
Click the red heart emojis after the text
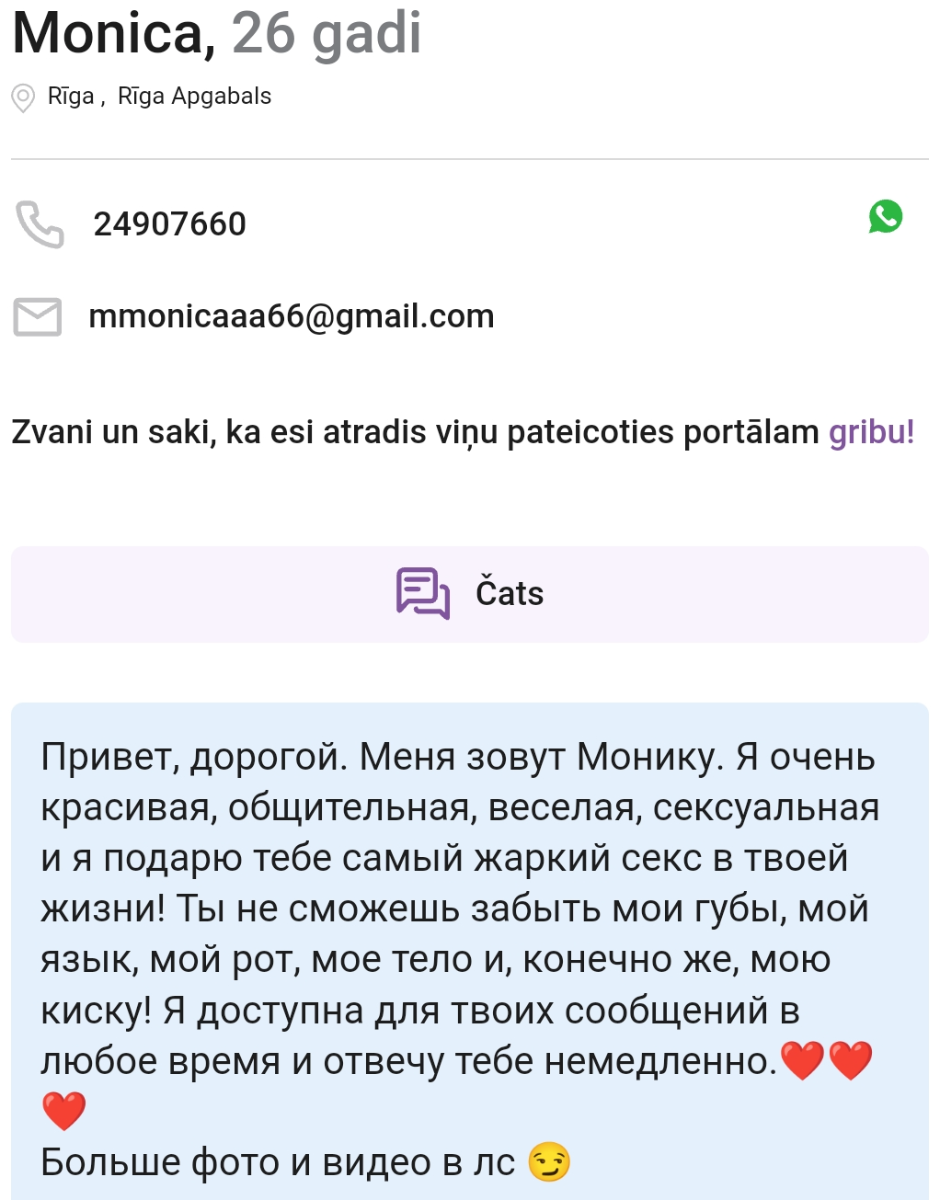826,1060
